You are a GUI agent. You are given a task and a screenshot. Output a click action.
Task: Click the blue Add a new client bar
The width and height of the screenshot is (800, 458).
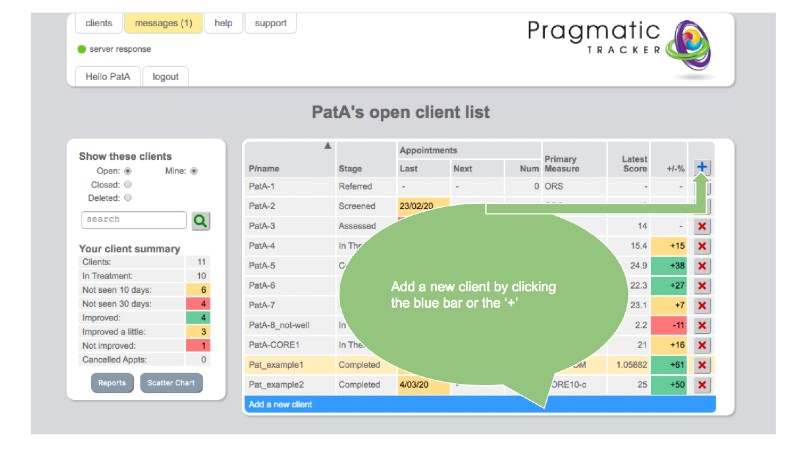(x=480, y=404)
